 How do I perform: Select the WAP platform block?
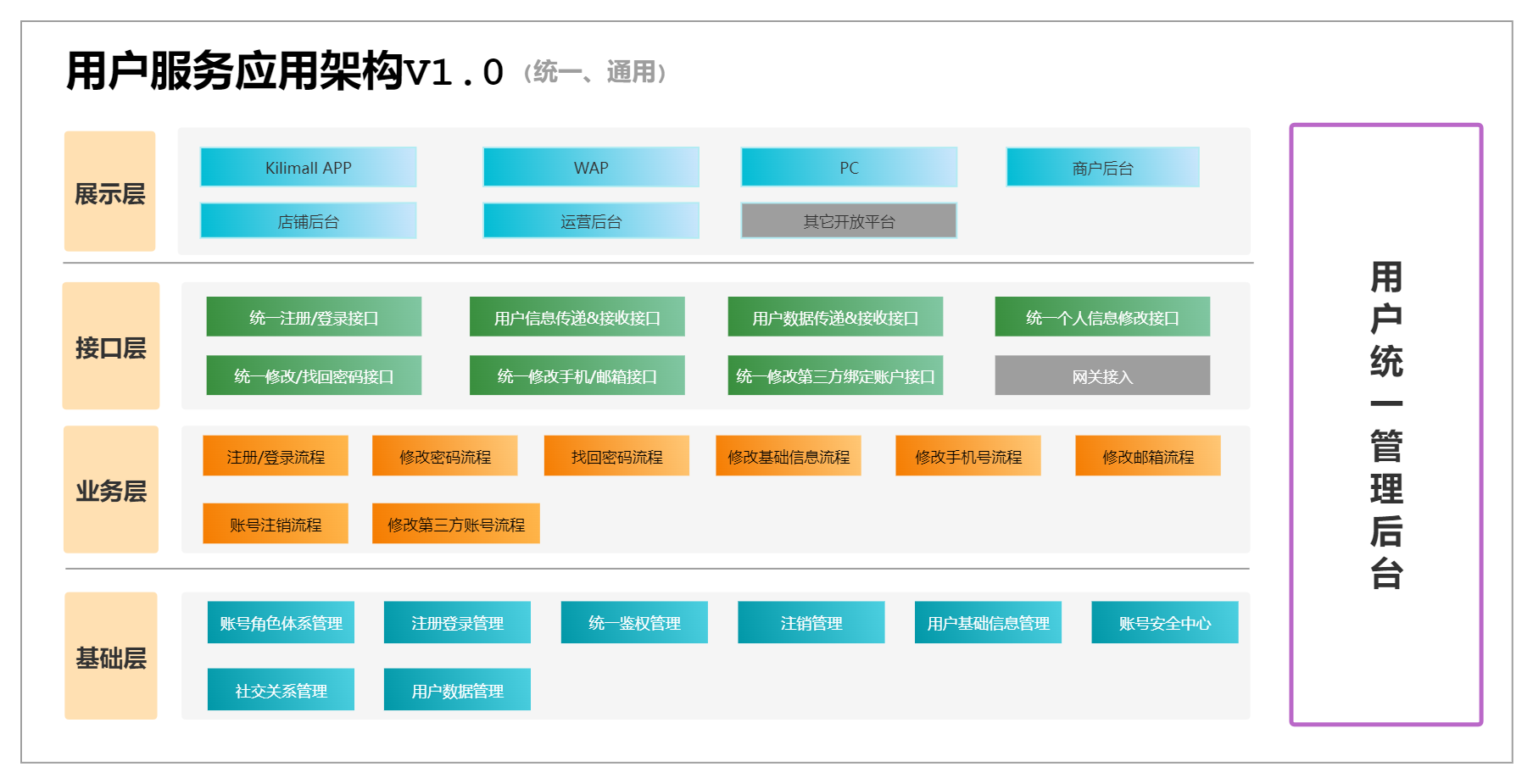click(591, 167)
